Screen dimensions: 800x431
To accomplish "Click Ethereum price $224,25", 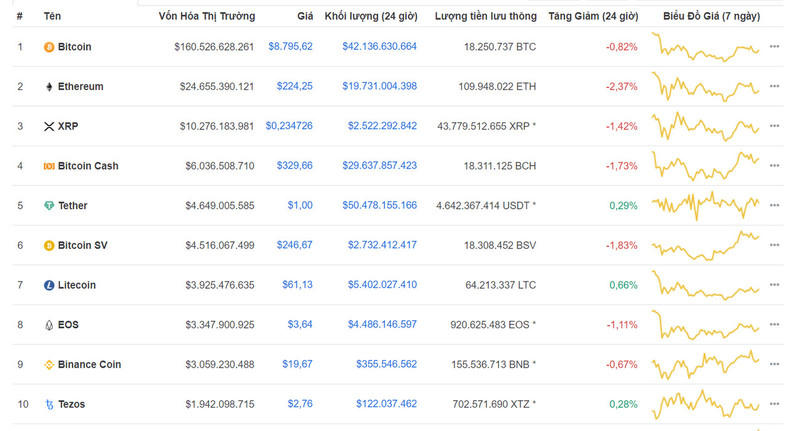I will pyautogui.click(x=294, y=86).
